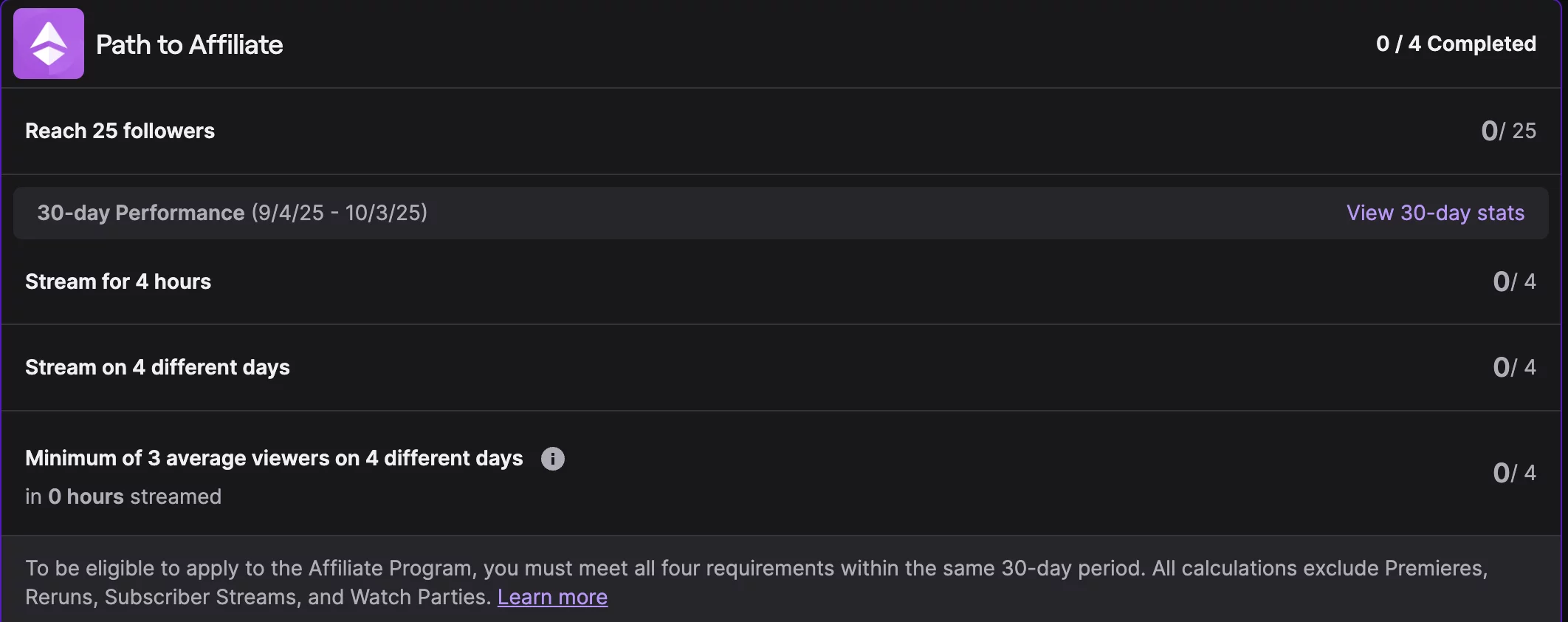The image size is (1568, 622).
Task: Click Minimum of 3 average viewers requirement
Action: [x=274, y=458]
